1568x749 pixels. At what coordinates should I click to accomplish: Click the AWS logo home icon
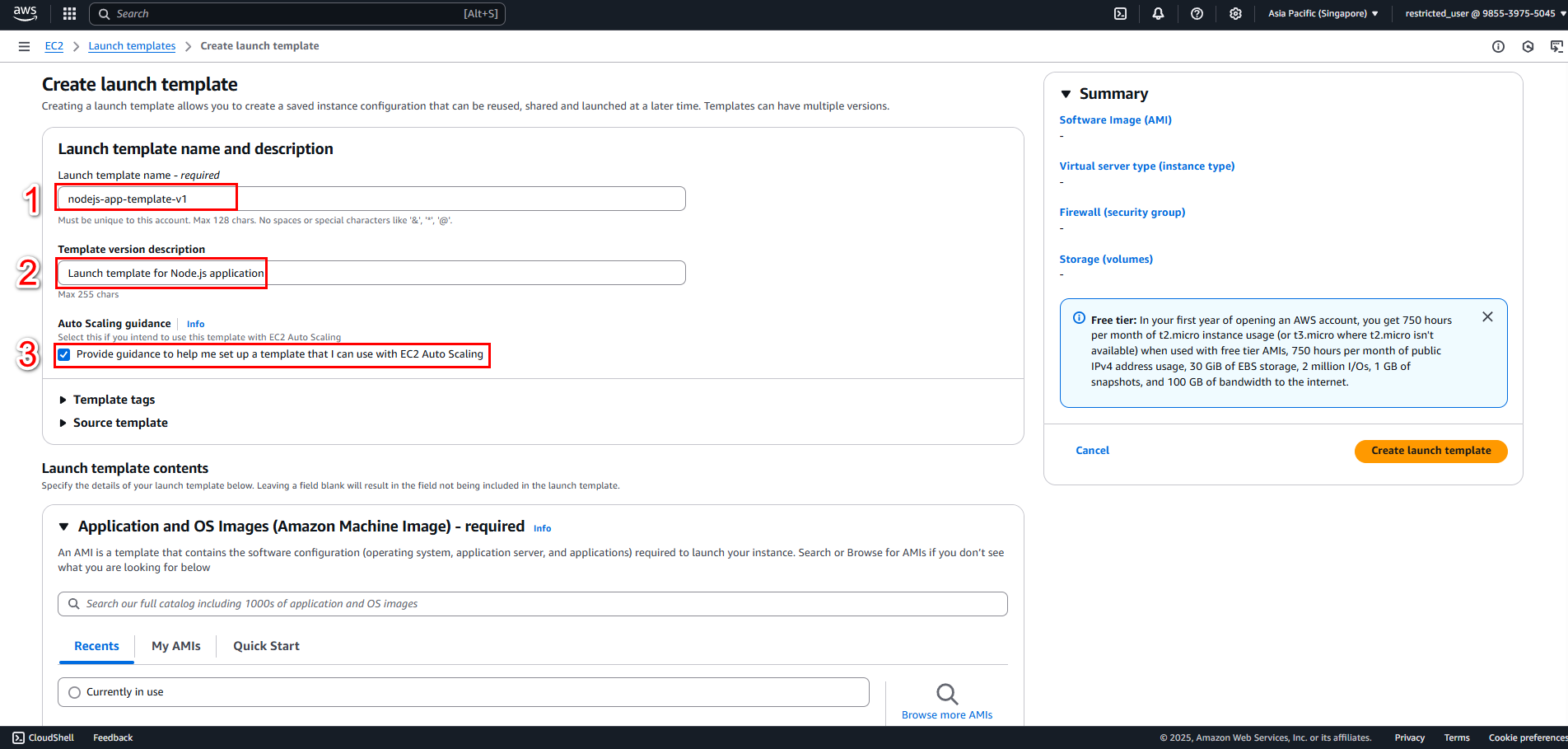click(x=25, y=13)
